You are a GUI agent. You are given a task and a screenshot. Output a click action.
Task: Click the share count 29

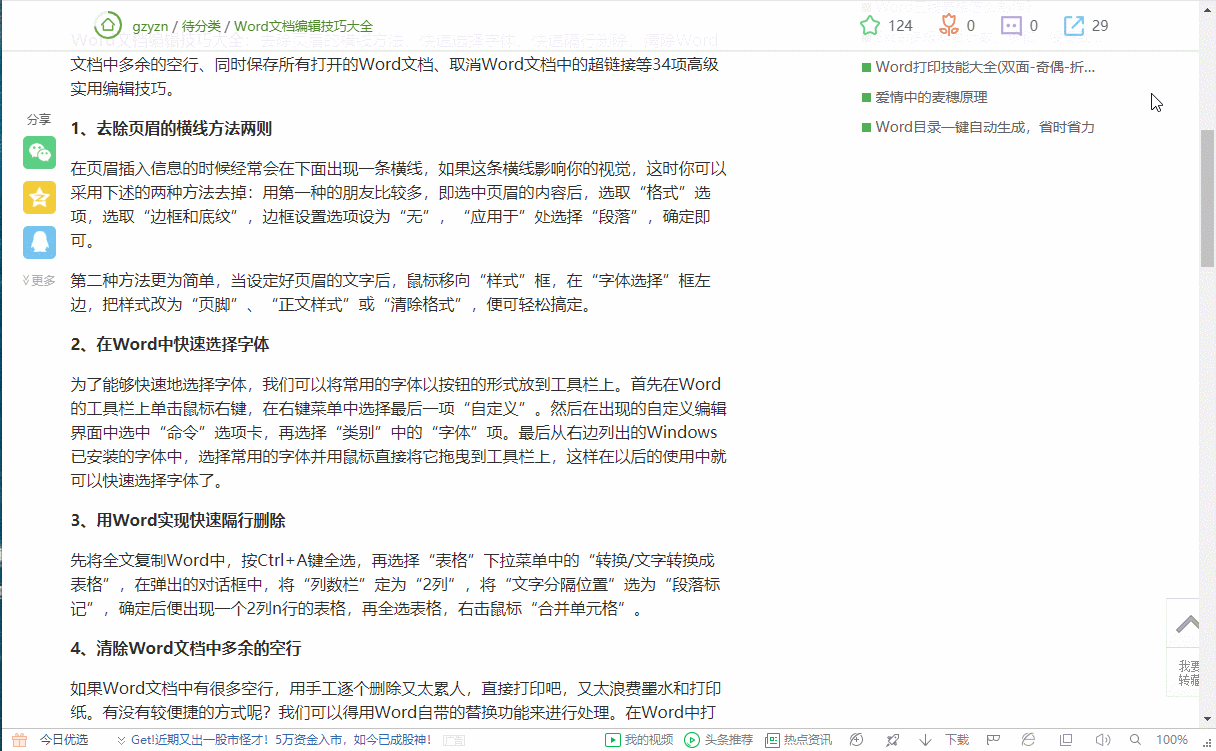pos(1100,26)
